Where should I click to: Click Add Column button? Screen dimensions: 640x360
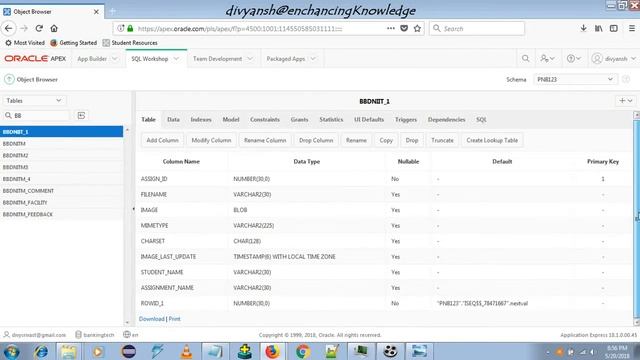(162, 140)
